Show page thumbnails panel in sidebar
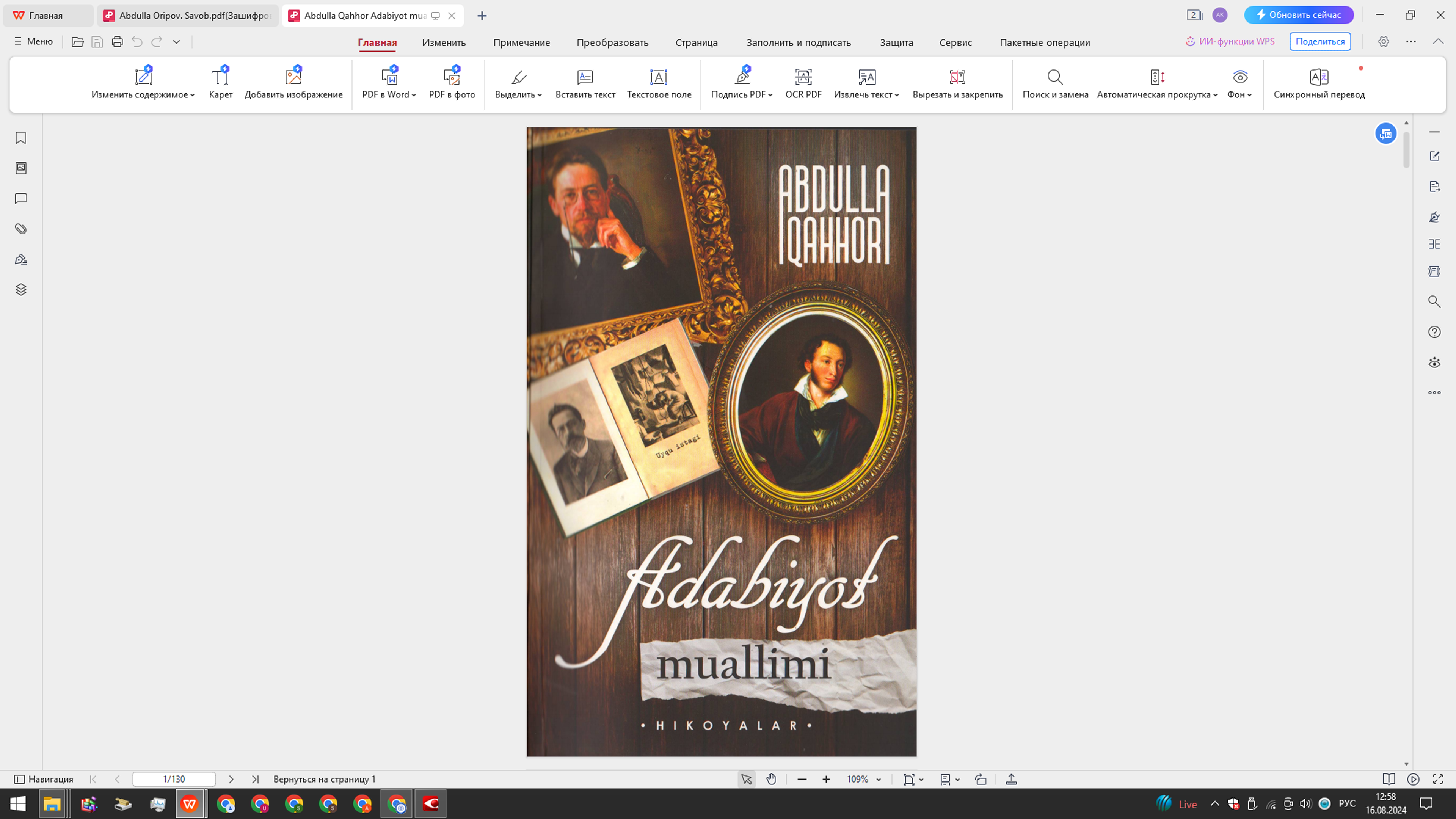The width and height of the screenshot is (1456, 819). pos(21,168)
